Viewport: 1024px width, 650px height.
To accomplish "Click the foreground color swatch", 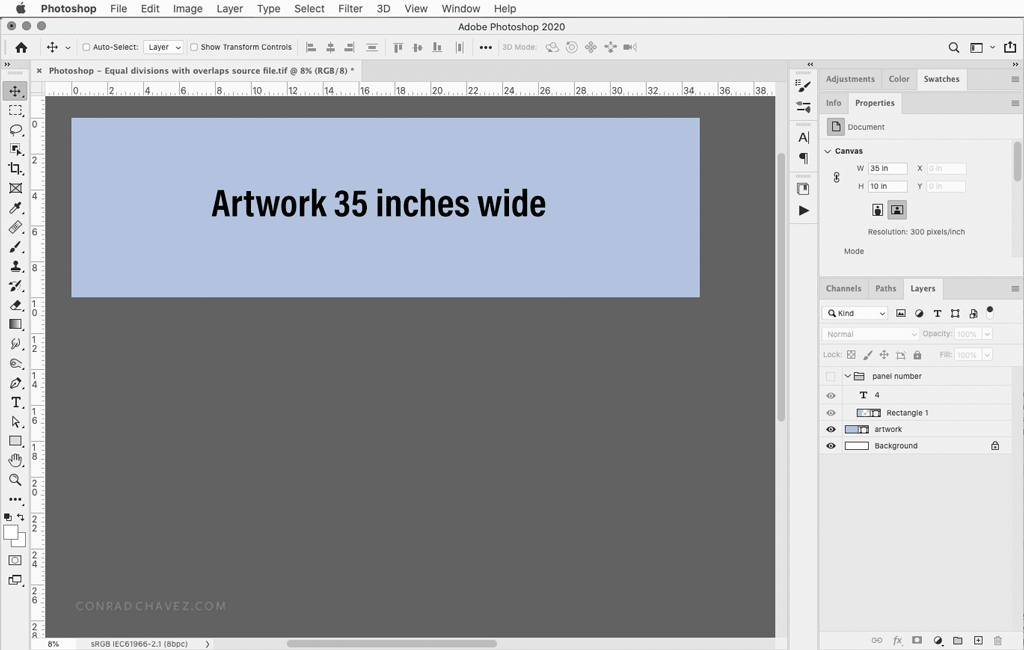I will pos(10,532).
